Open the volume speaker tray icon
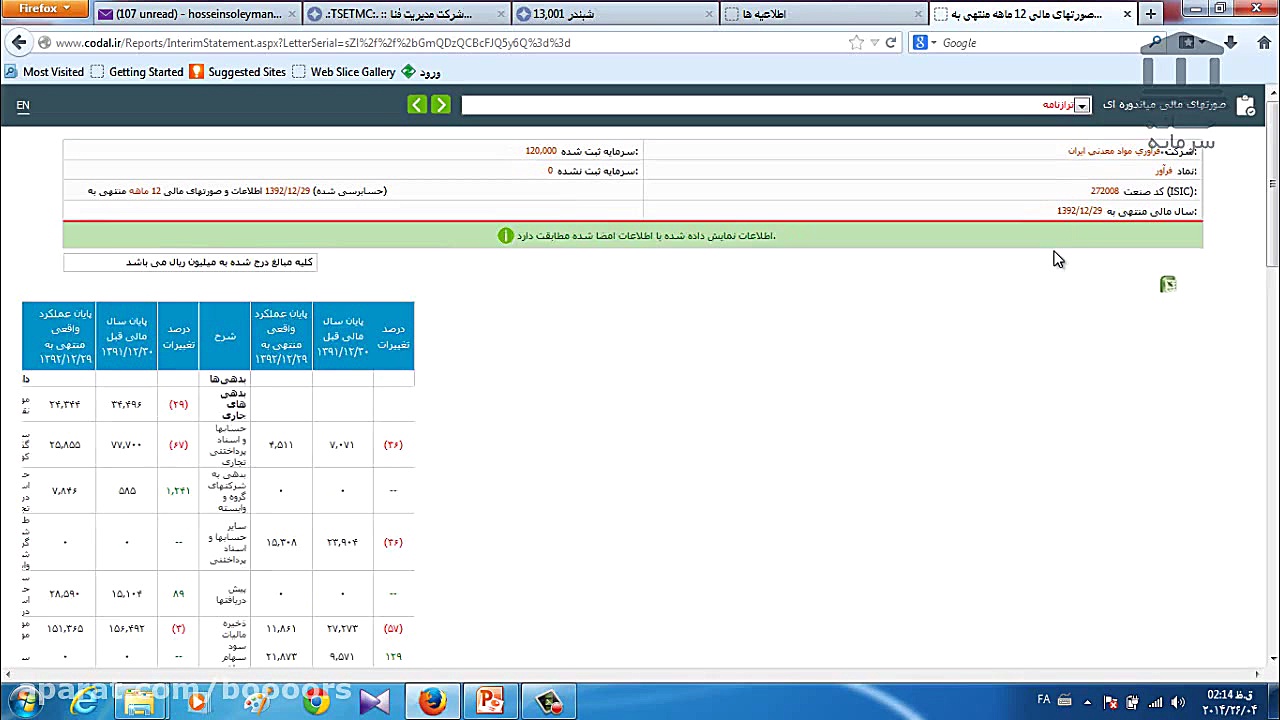This screenshot has height=720, width=1280. coord(1179,702)
